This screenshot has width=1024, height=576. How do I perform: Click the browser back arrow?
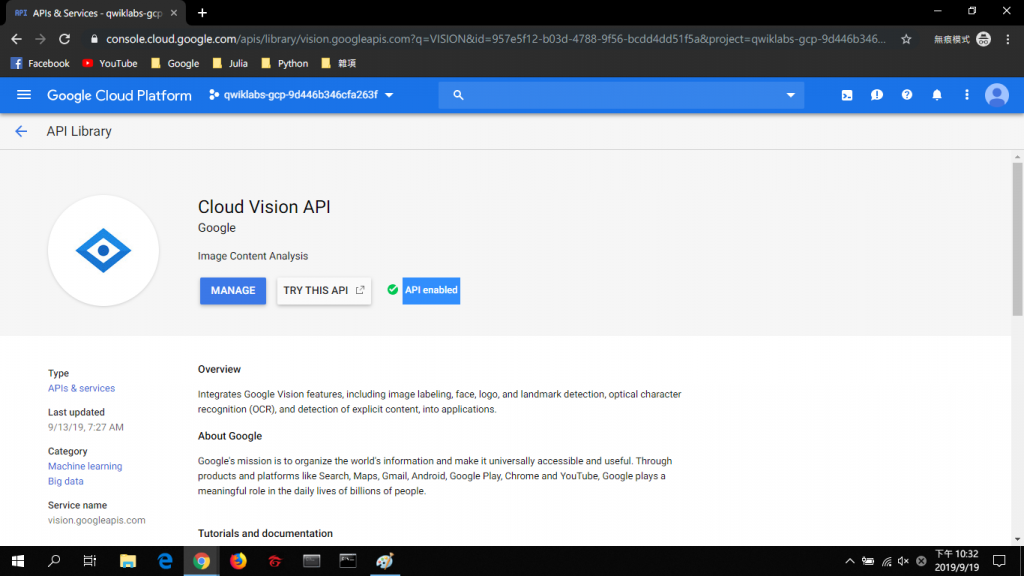click(16, 39)
